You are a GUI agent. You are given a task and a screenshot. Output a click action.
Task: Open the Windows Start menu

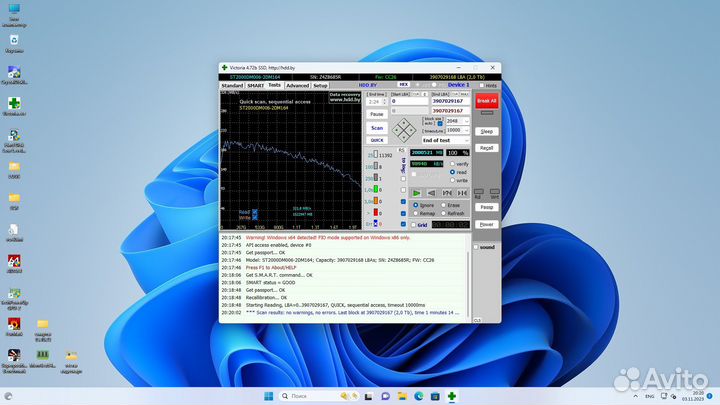point(269,396)
